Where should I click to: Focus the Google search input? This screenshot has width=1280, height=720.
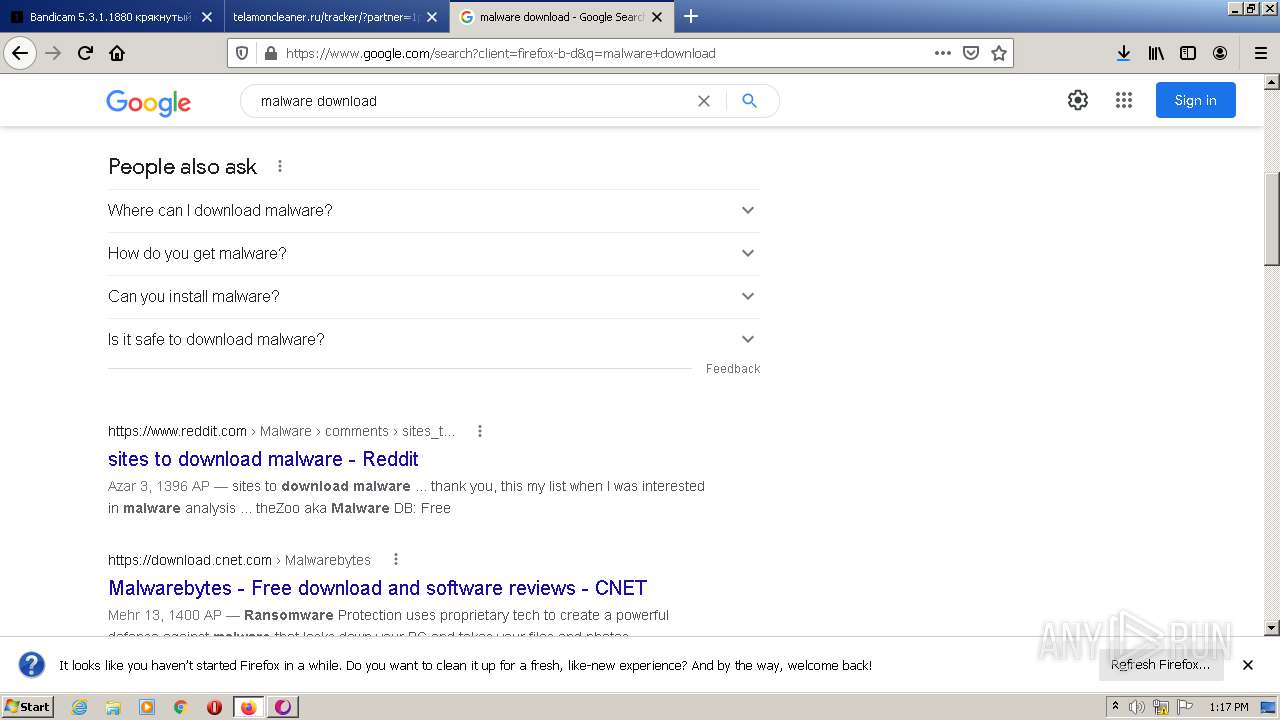pos(474,101)
